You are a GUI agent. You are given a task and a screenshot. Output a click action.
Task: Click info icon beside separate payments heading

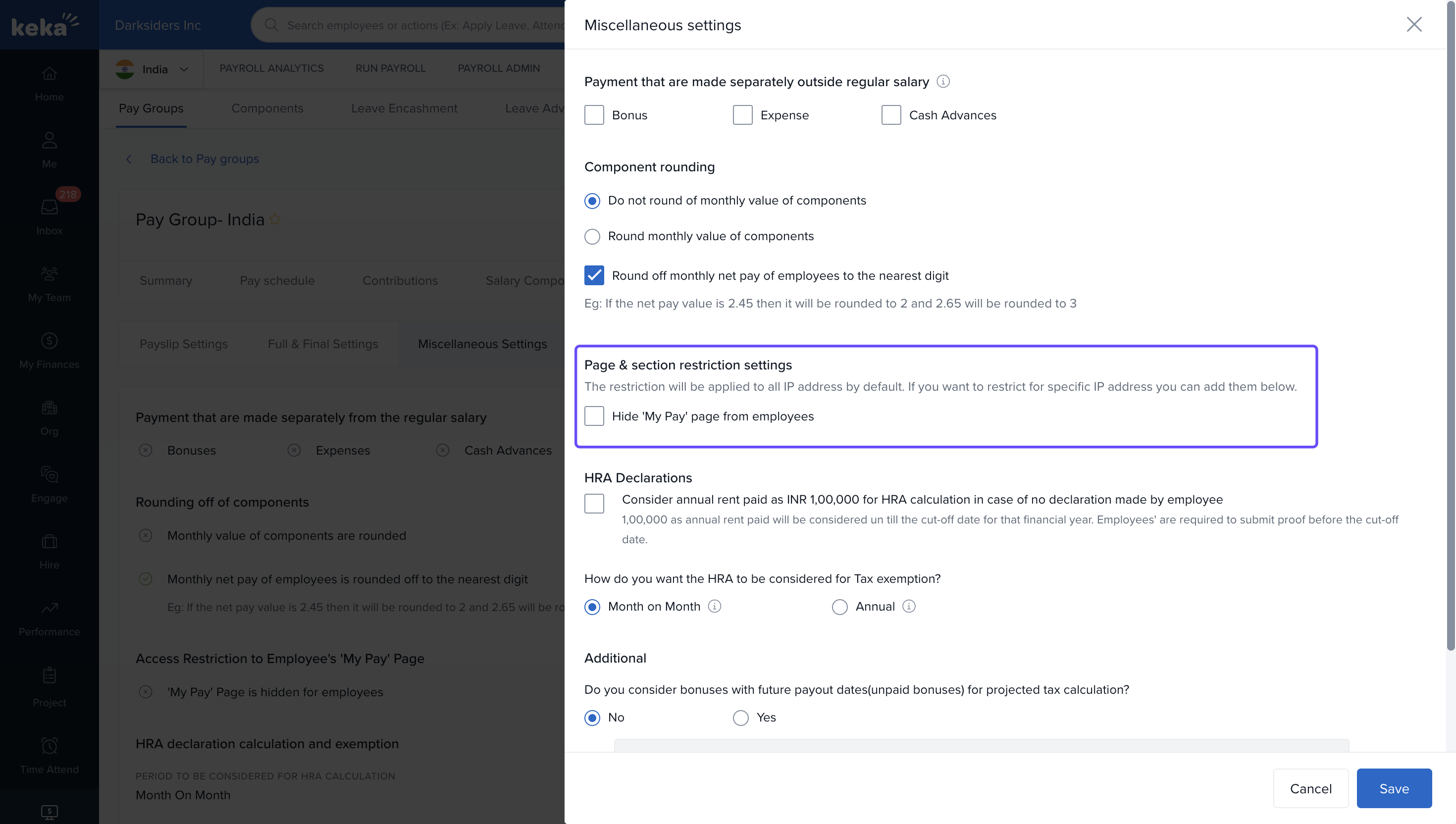pos(943,82)
